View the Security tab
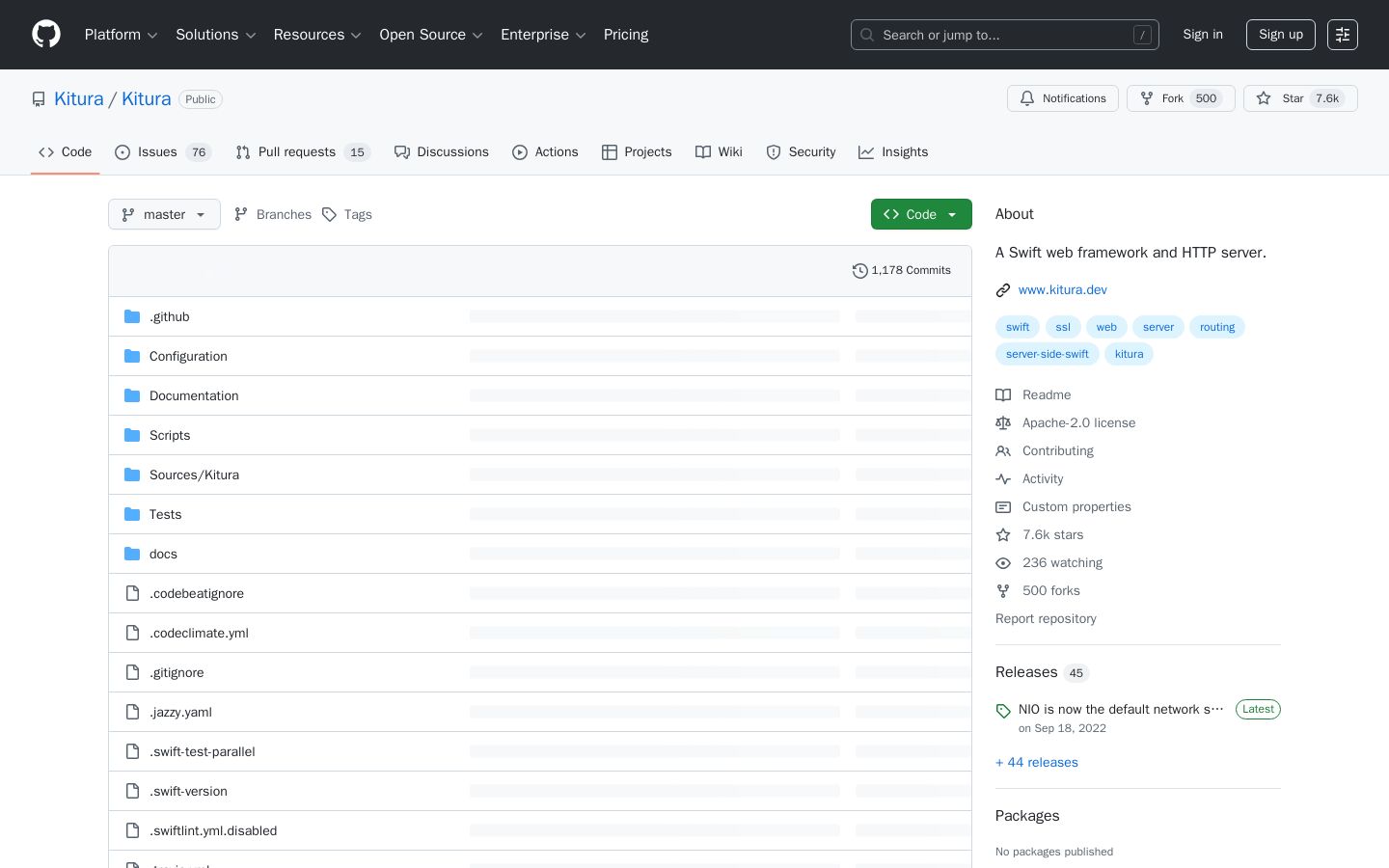This screenshot has width=1389, height=868. (x=801, y=152)
